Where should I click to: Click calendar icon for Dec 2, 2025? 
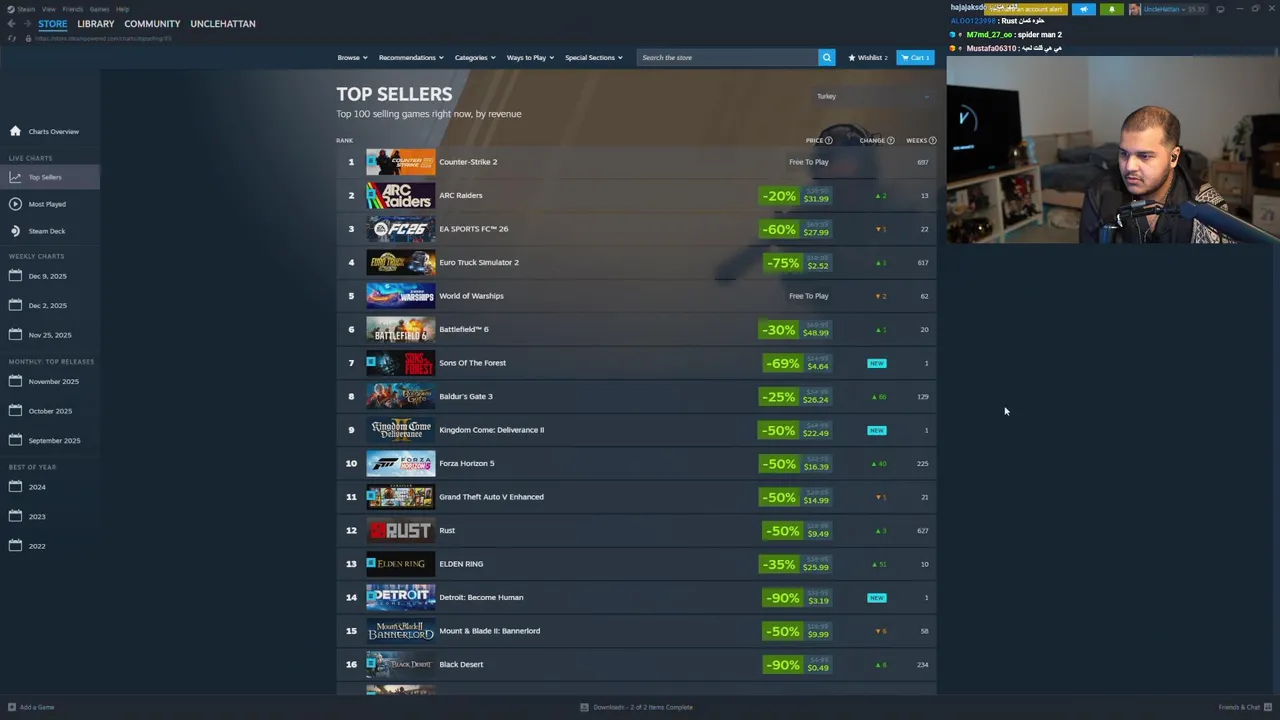tap(15, 305)
